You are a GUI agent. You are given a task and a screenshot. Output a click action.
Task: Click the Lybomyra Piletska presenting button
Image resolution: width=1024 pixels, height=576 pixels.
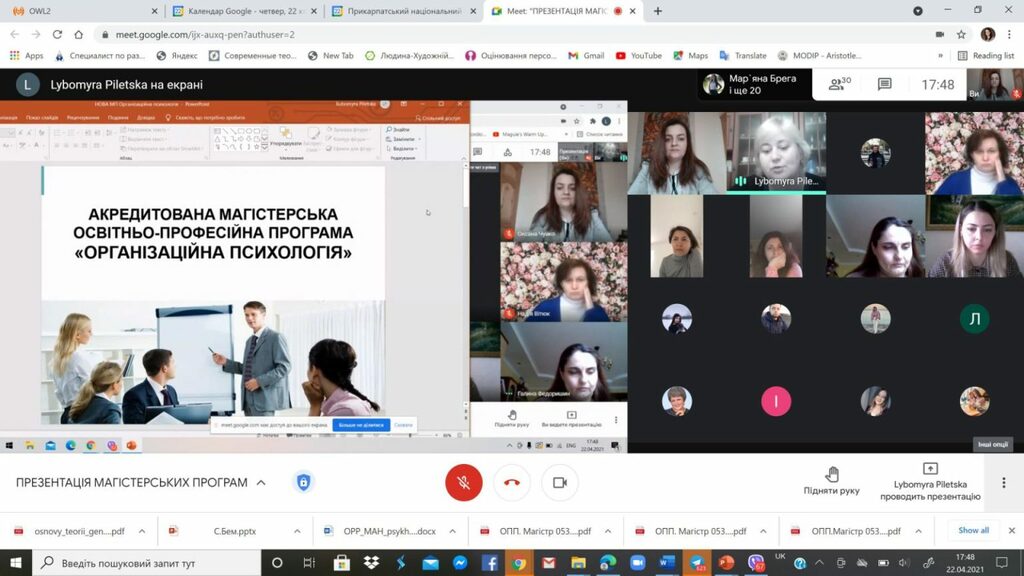pos(930,481)
